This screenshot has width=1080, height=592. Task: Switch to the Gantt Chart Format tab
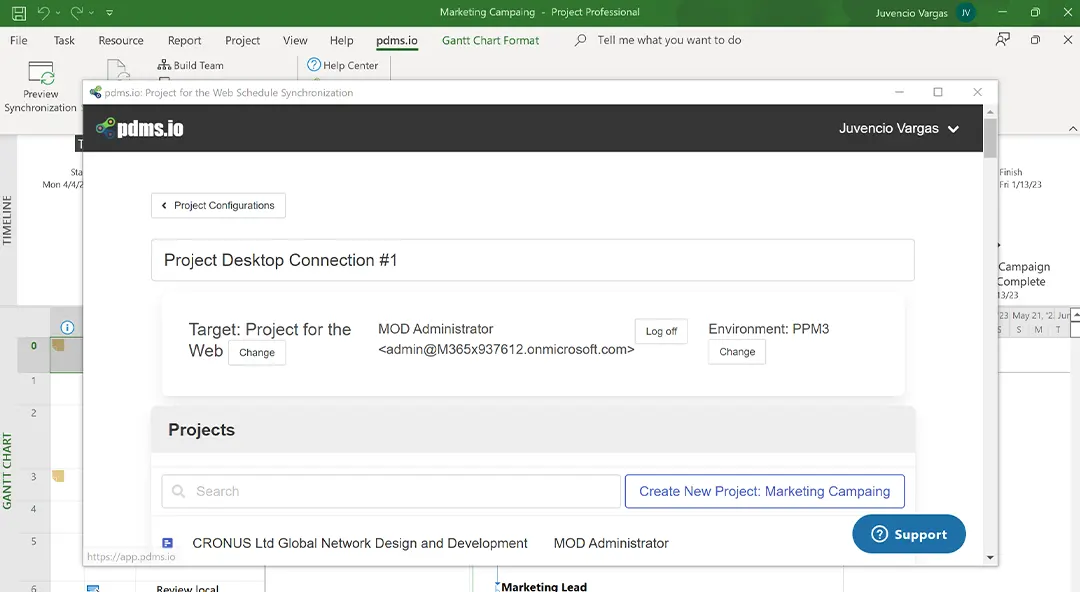490,41
